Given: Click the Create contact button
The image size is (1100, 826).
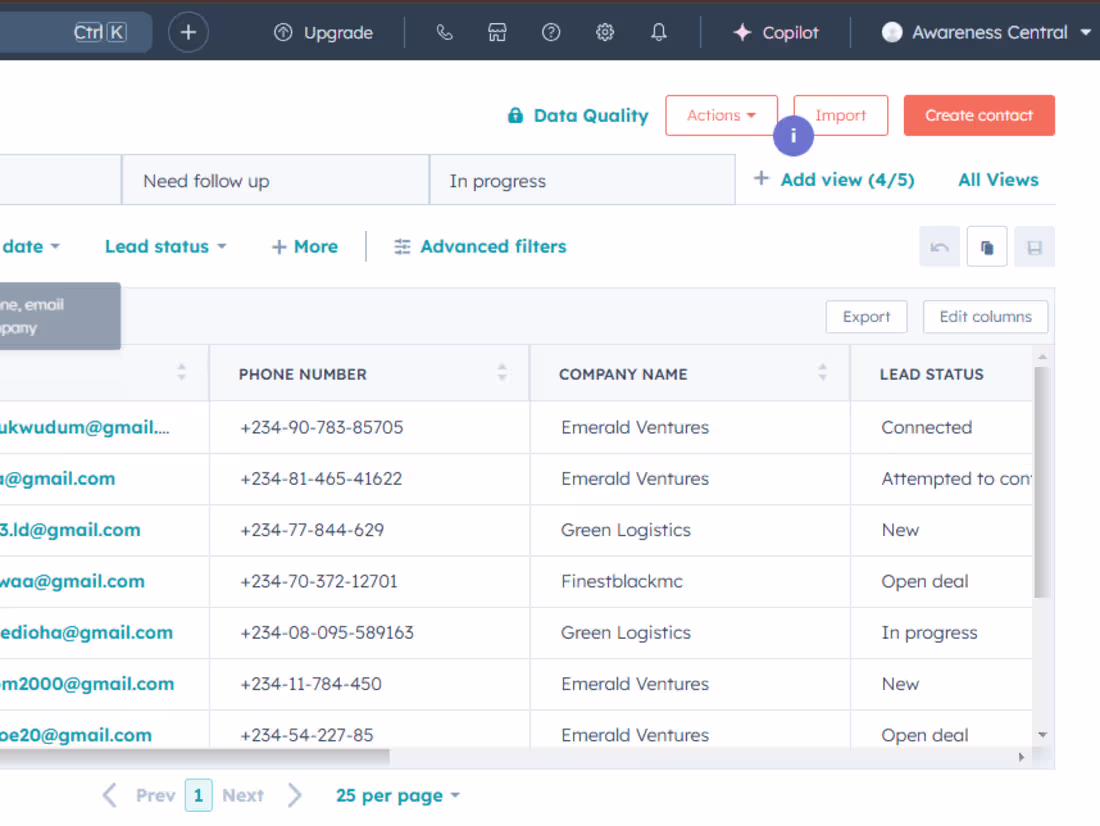Looking at the screenshot, I should tap(979, 115).
